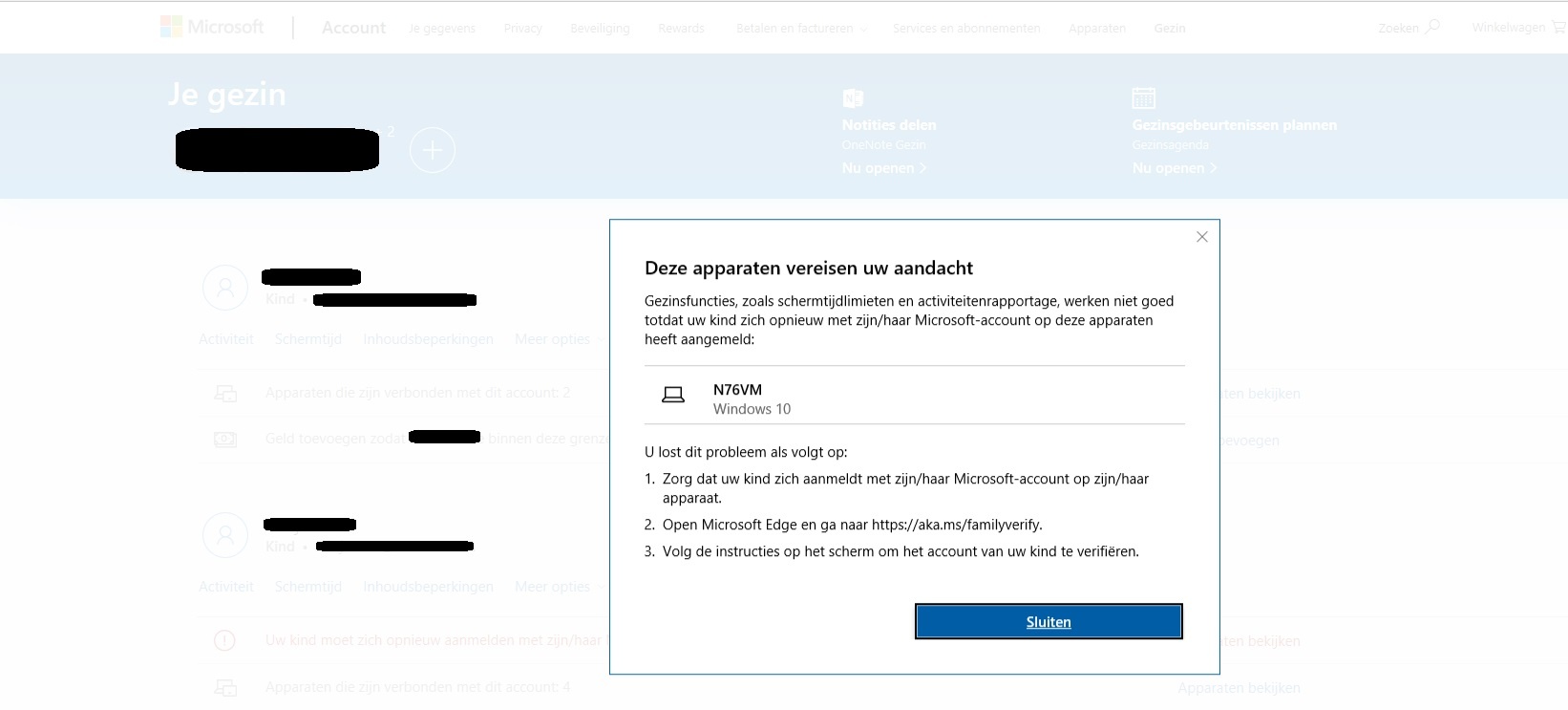Open the Gezin menu item

click(x=1168, y=28)
